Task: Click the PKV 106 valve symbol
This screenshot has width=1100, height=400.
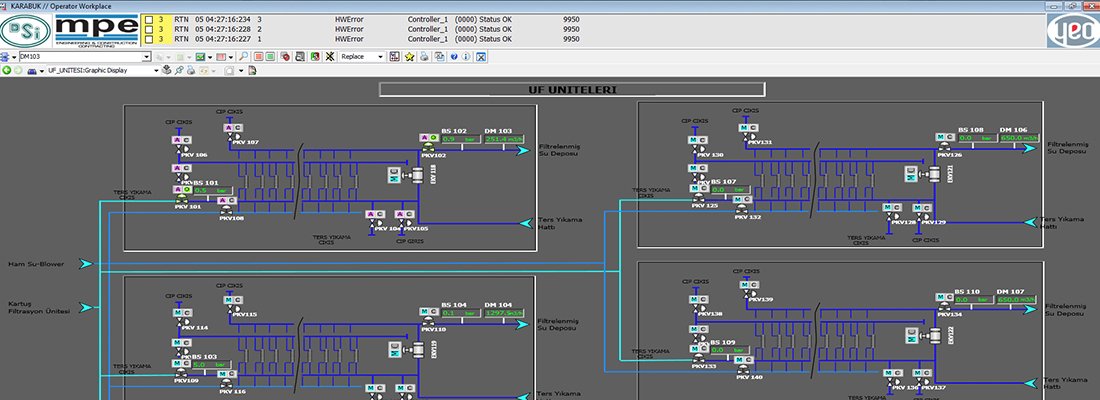Action: 180,147
